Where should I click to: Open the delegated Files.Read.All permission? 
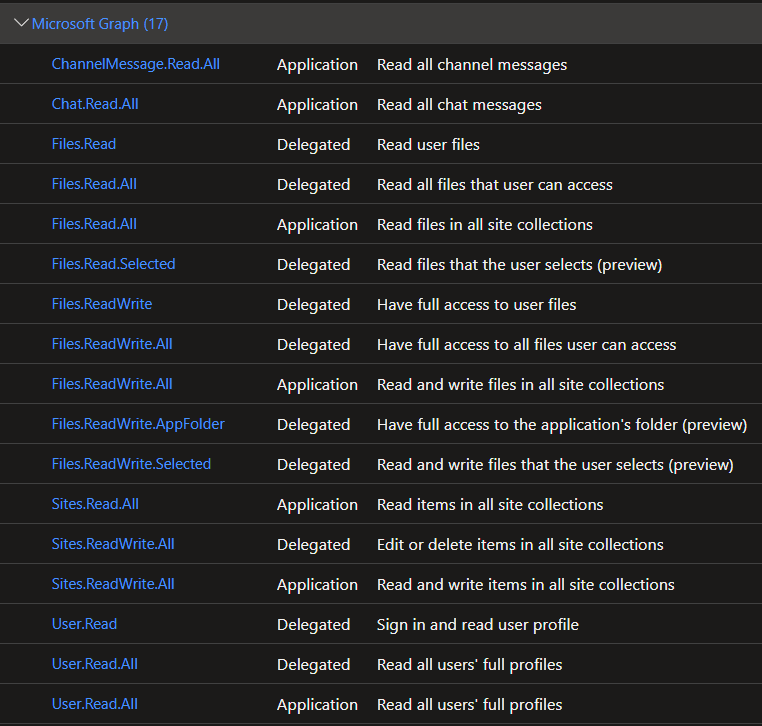(x=94, y=184)
